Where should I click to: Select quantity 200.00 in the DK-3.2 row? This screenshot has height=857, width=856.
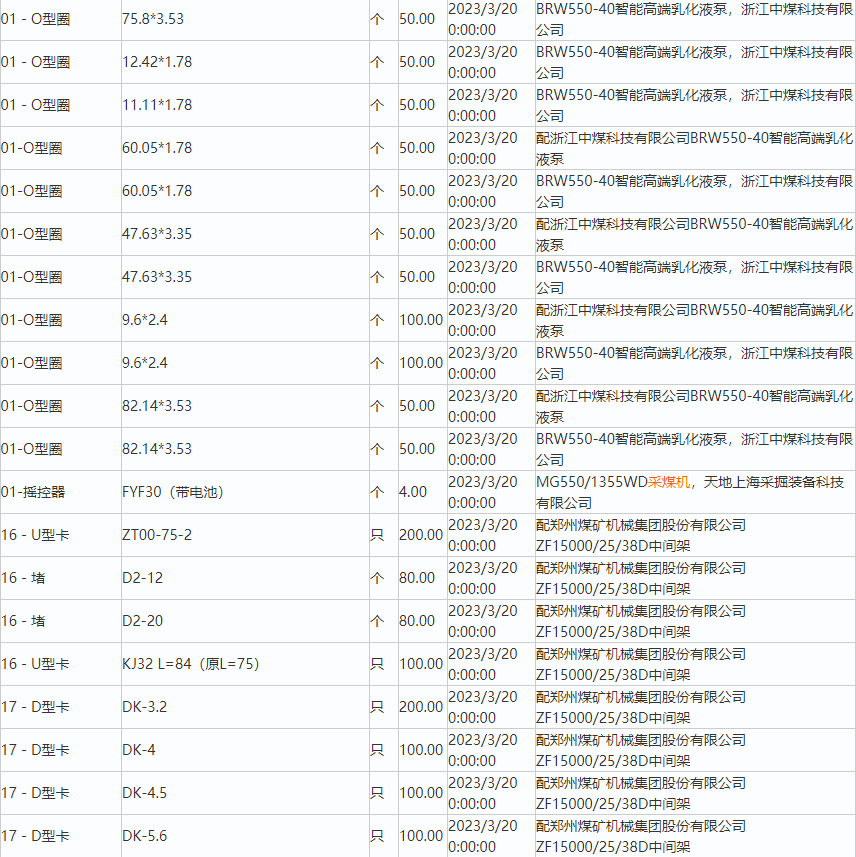tap(422, 707)
